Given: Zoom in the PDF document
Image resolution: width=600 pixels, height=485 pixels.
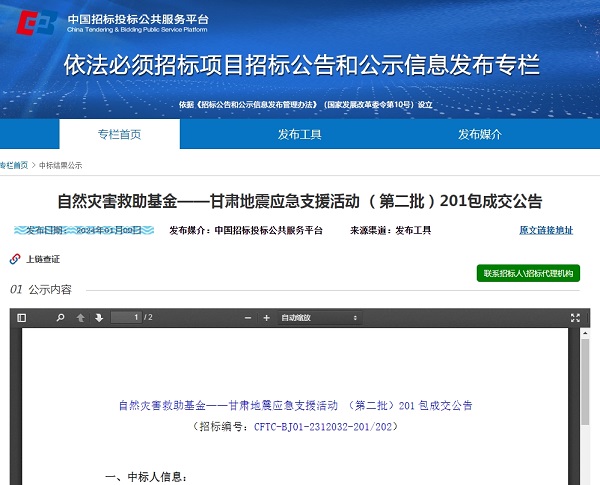Looking at the screenshot, I should (x=266, y=318).
